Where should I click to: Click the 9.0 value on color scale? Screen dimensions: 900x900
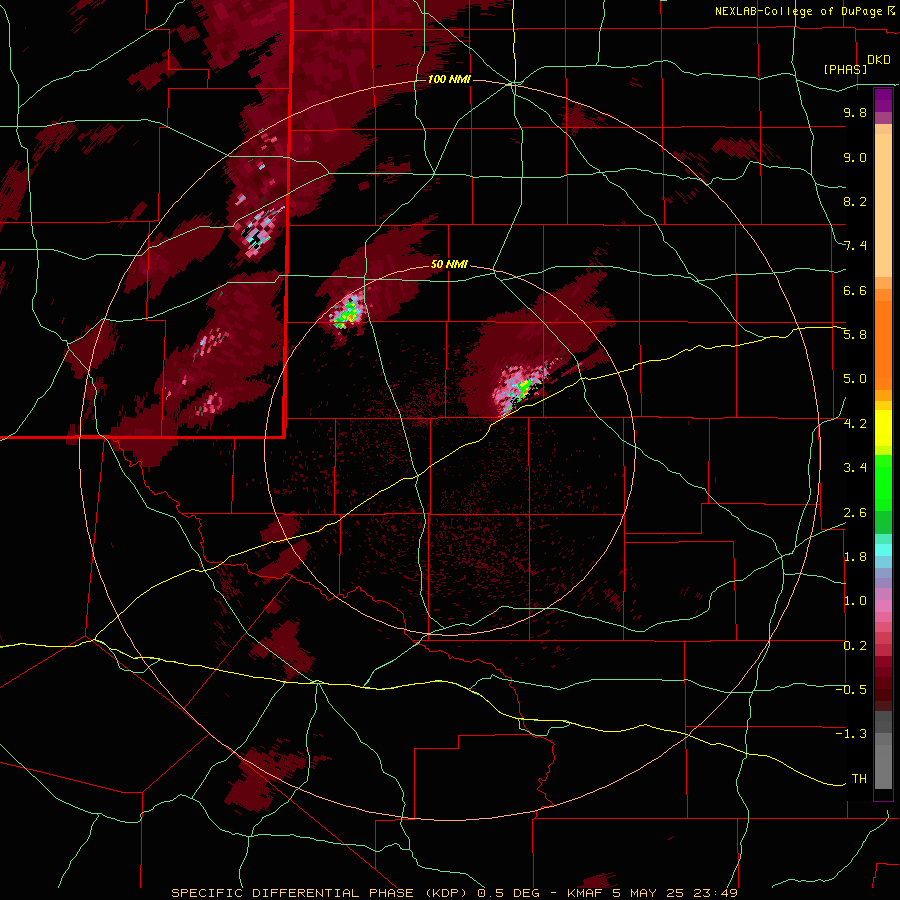coord(855,158)
